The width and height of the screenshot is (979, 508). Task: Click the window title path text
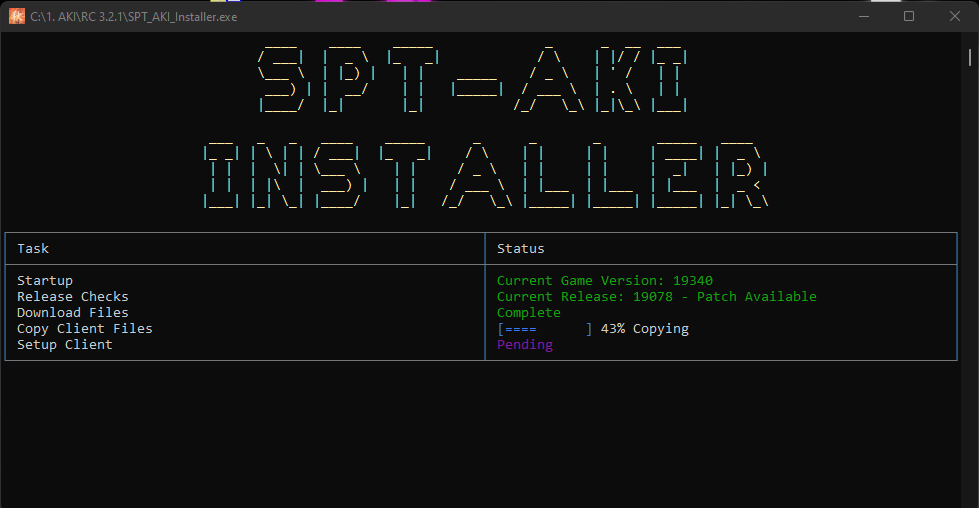(x=134, y=17)
